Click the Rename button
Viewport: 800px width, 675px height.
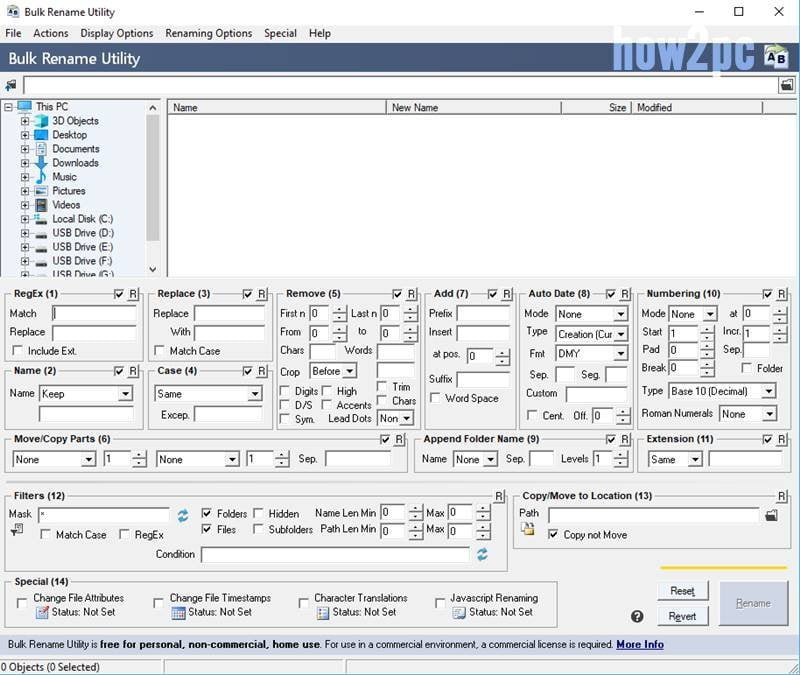[754, 604]
